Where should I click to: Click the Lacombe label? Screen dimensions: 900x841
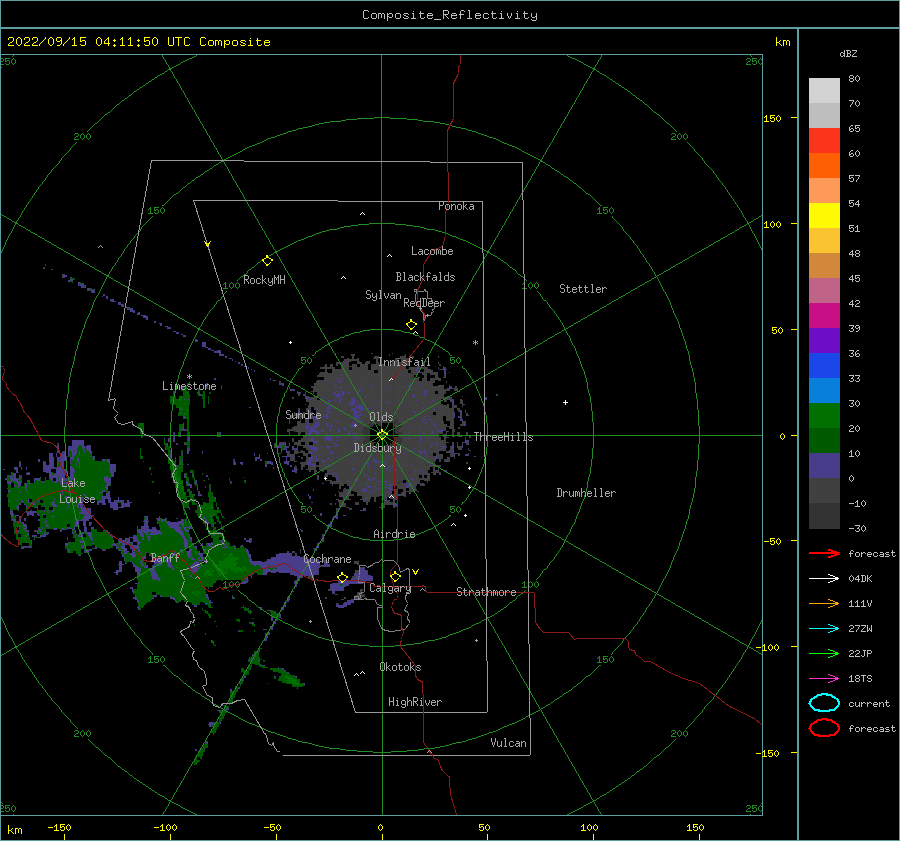point(432,251)
